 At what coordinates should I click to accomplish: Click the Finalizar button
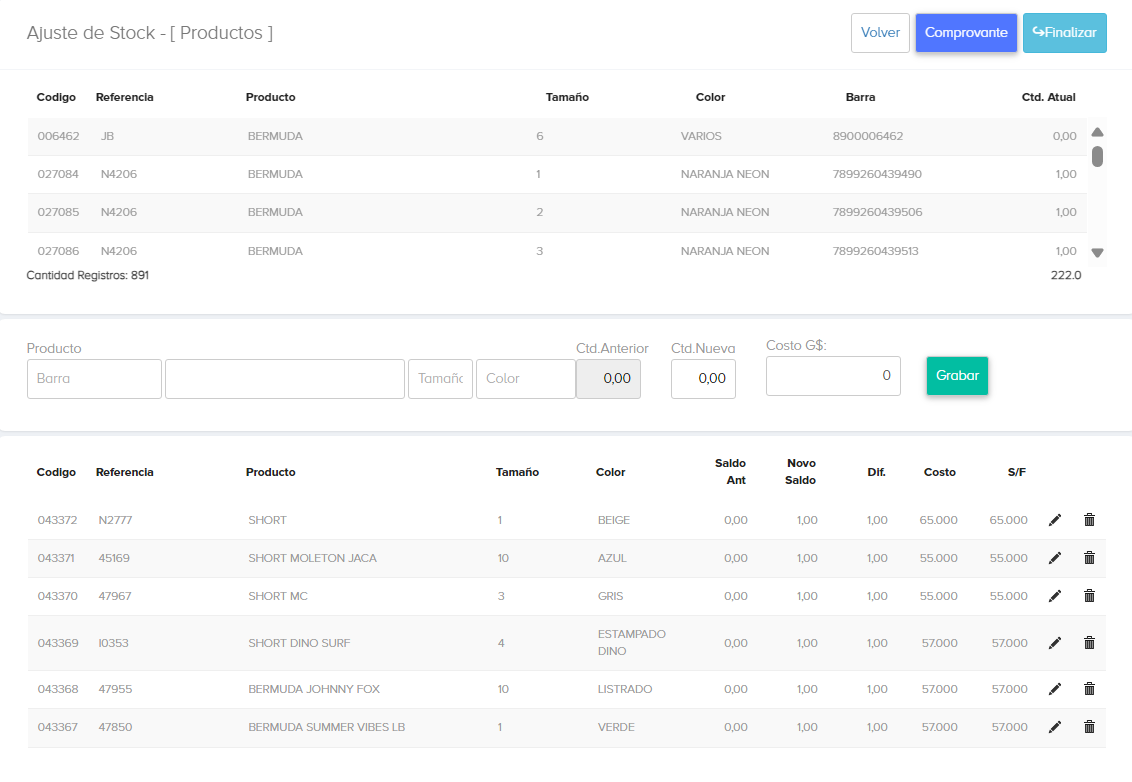click(1064, 33)
